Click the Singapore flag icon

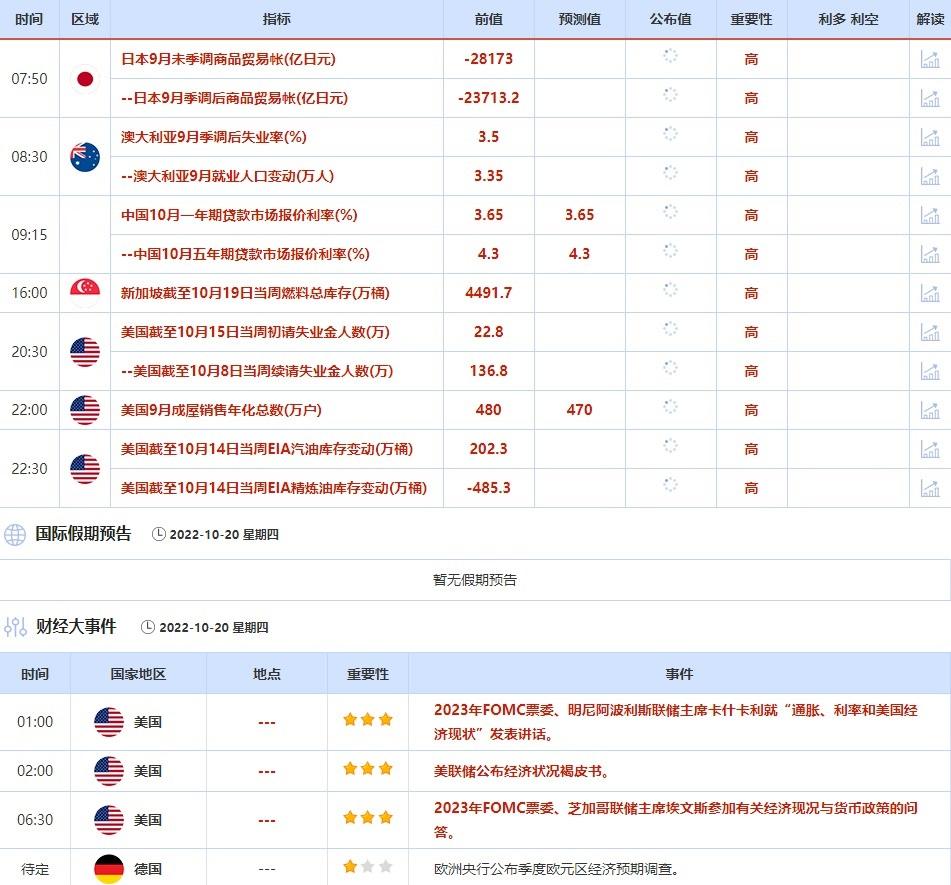[x=85, y=289]
